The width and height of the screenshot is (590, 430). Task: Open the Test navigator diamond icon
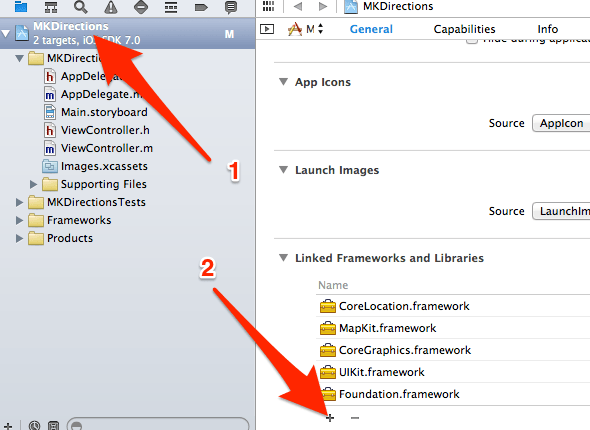coord(141,6)
